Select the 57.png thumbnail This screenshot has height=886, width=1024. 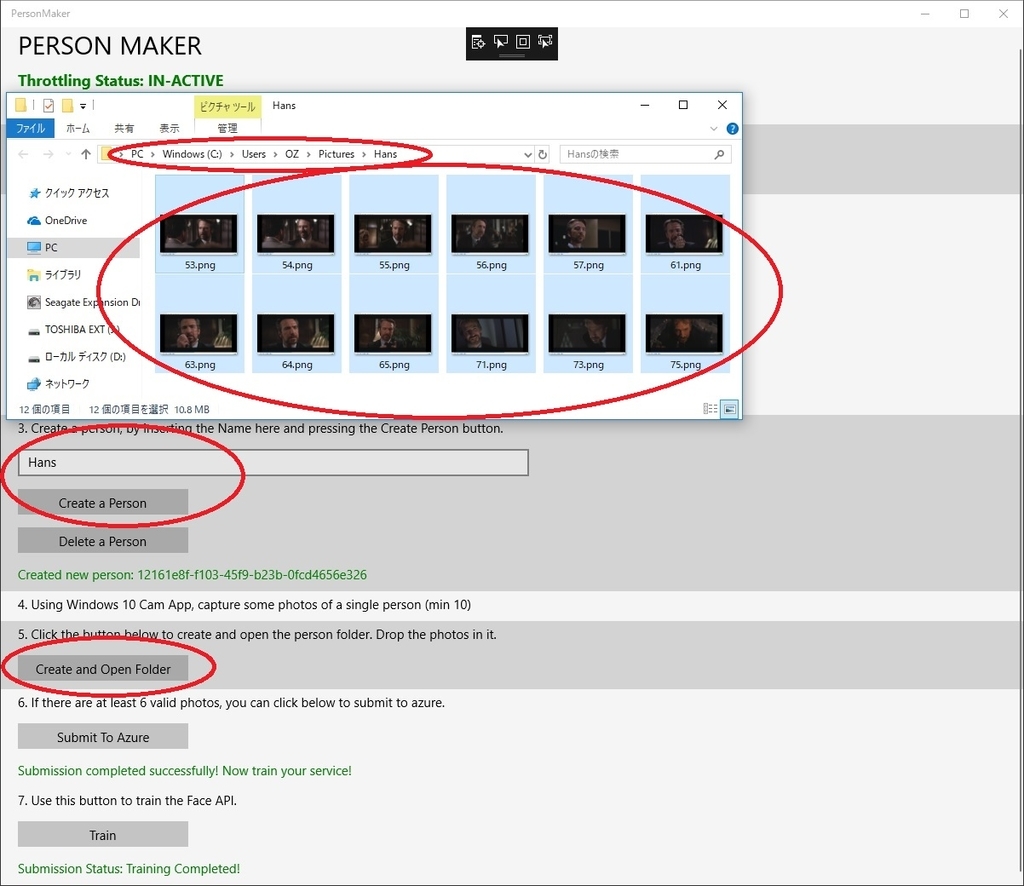click(588, 224)
